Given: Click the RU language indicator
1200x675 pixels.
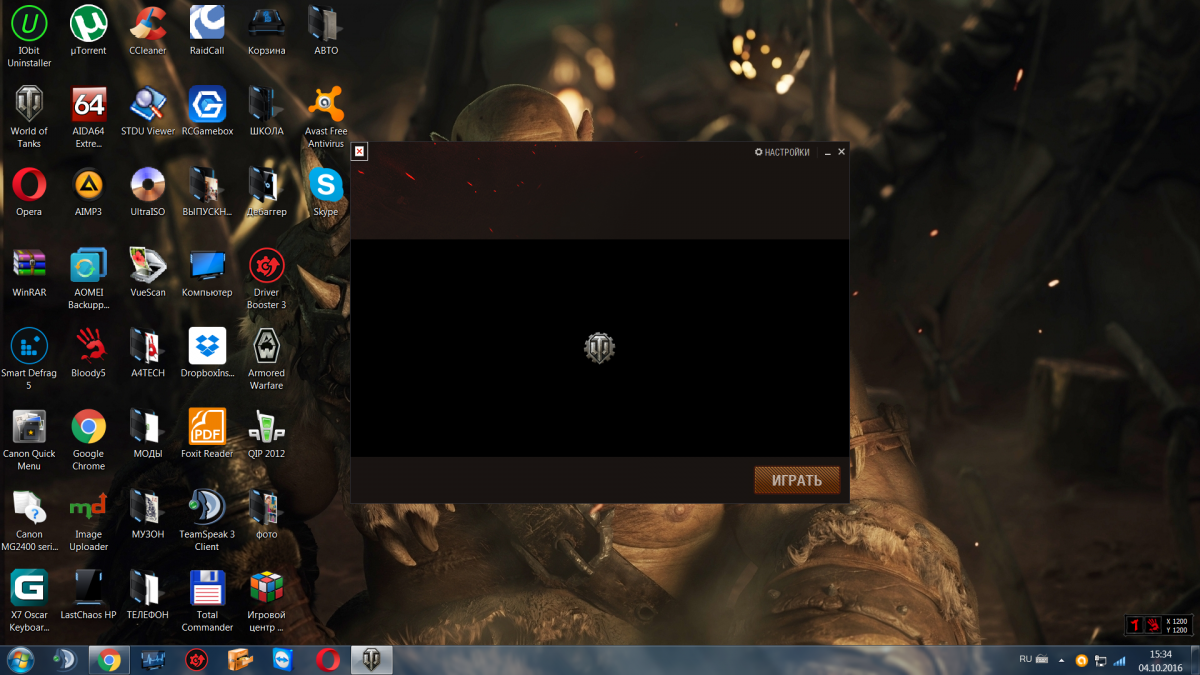Looking at the screenshot, I should [1025, 660].
